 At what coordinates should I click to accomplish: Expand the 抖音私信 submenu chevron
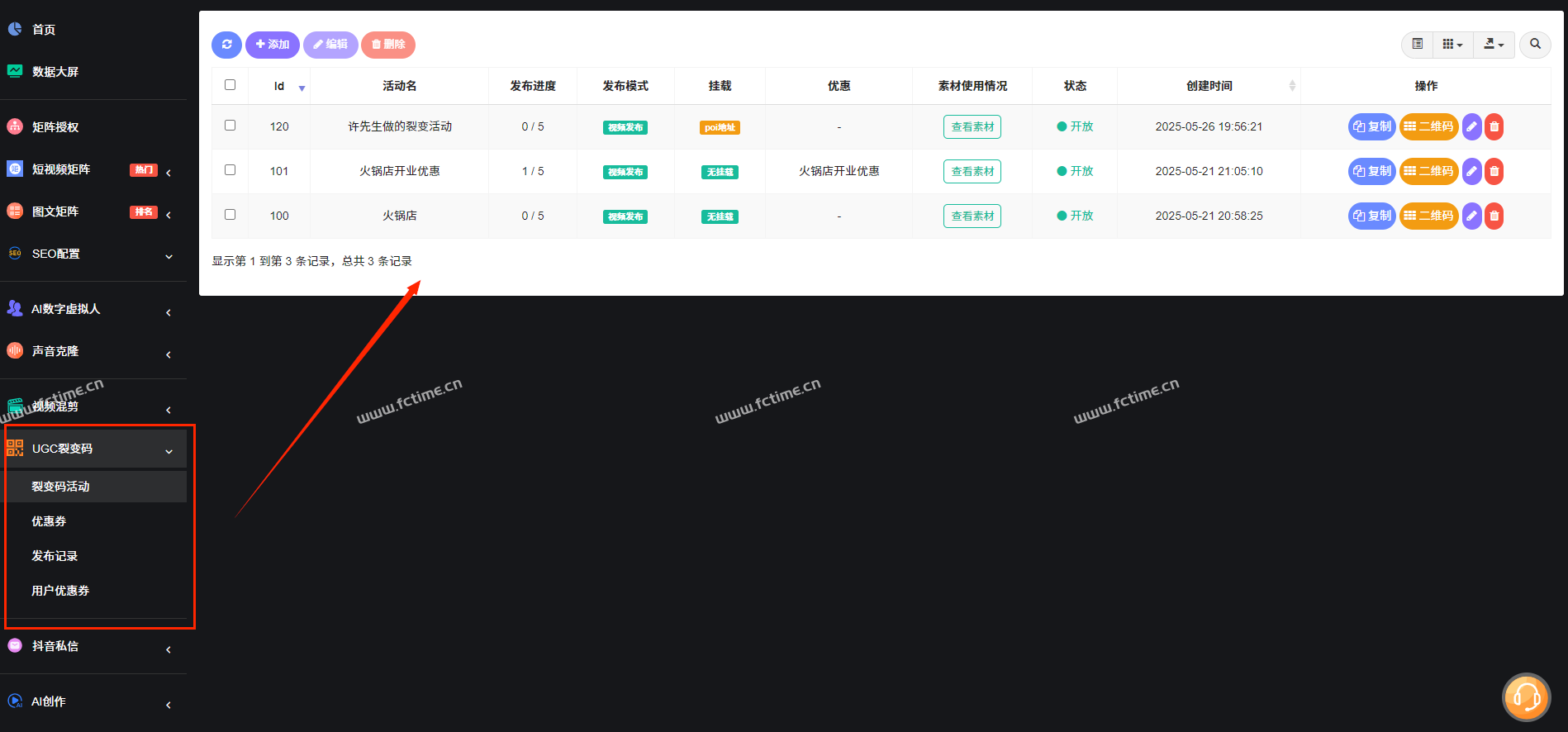tap(169, 649)
